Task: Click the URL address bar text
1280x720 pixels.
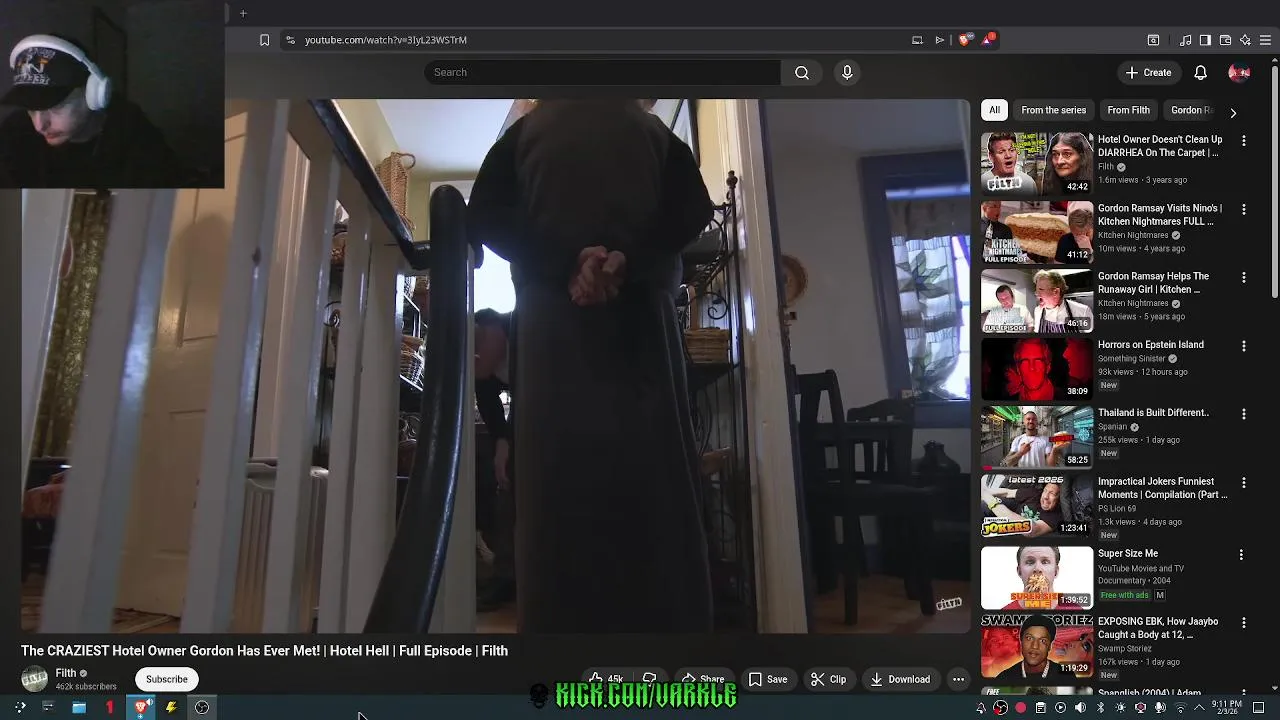Action: [x=386, y=40]
